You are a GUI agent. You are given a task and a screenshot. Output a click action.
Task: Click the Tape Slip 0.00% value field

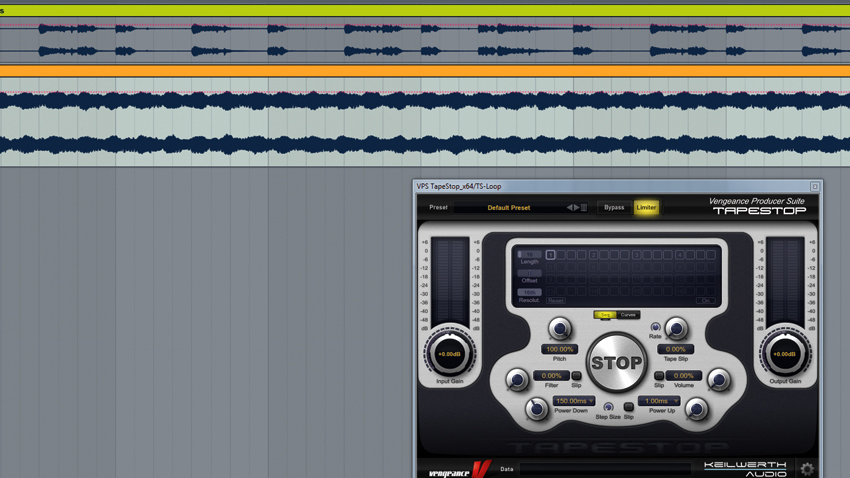pyautogui.click(x=675, y=350)
